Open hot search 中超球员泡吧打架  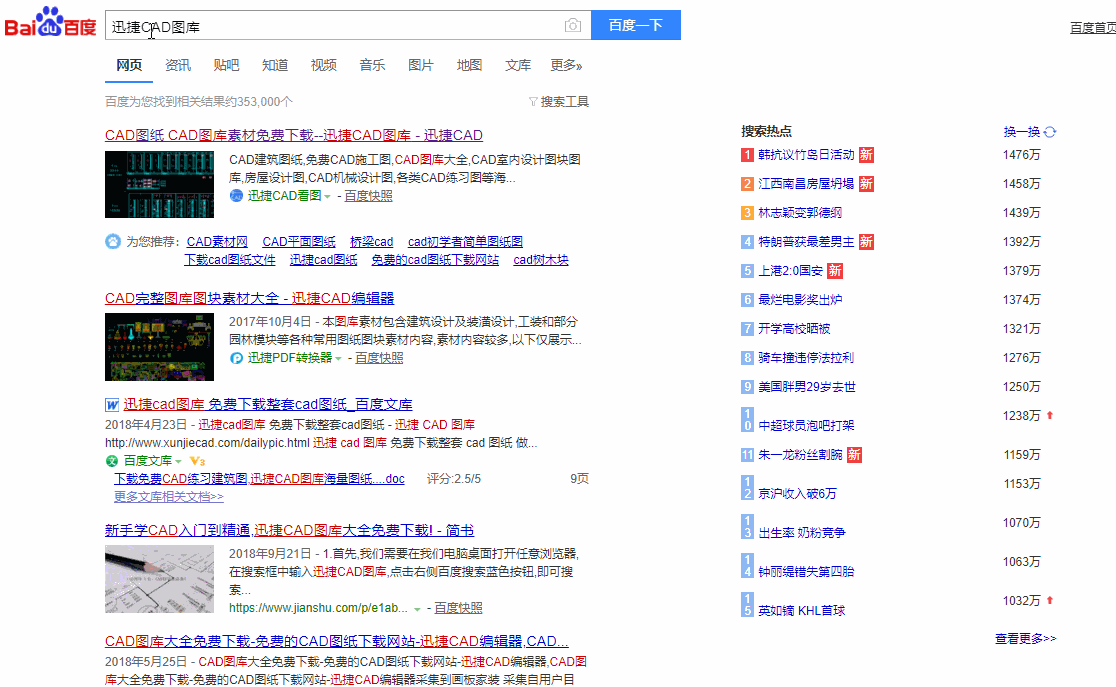(x=806, y=426)
